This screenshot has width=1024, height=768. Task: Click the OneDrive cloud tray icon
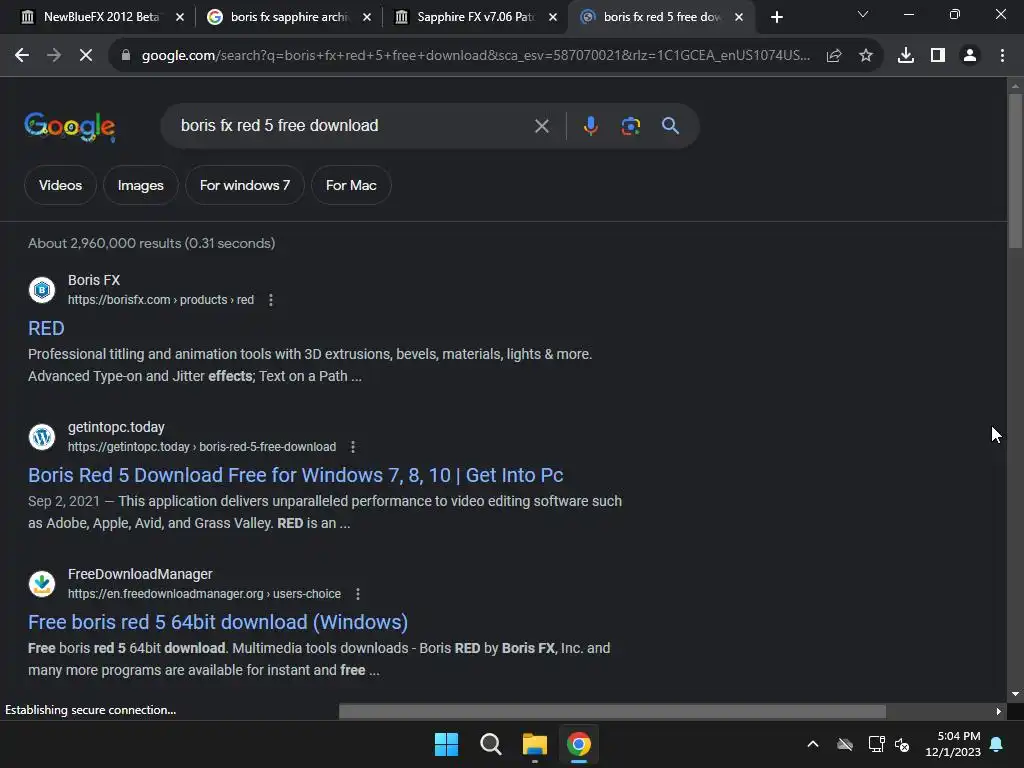coord(845,744)
